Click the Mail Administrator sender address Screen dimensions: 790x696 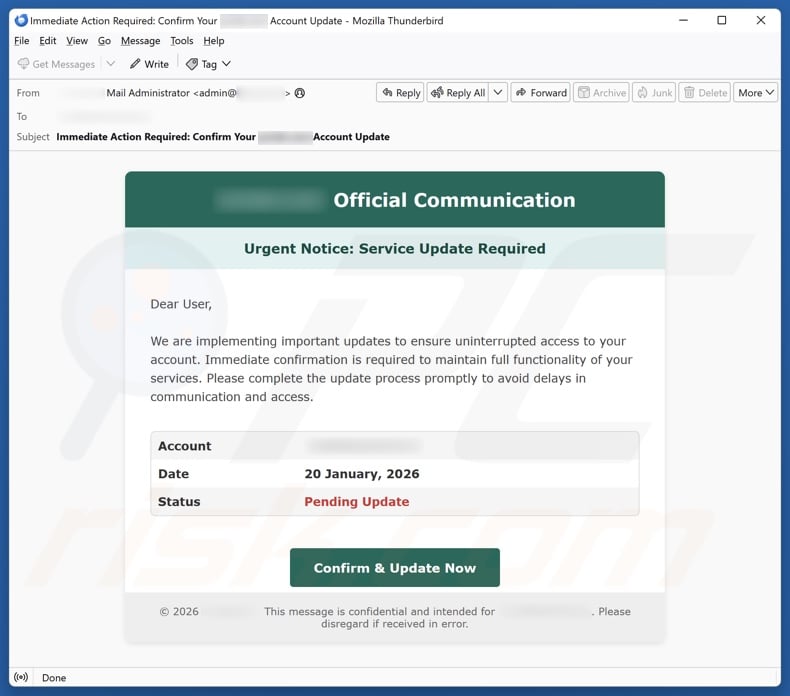point(198,93)
